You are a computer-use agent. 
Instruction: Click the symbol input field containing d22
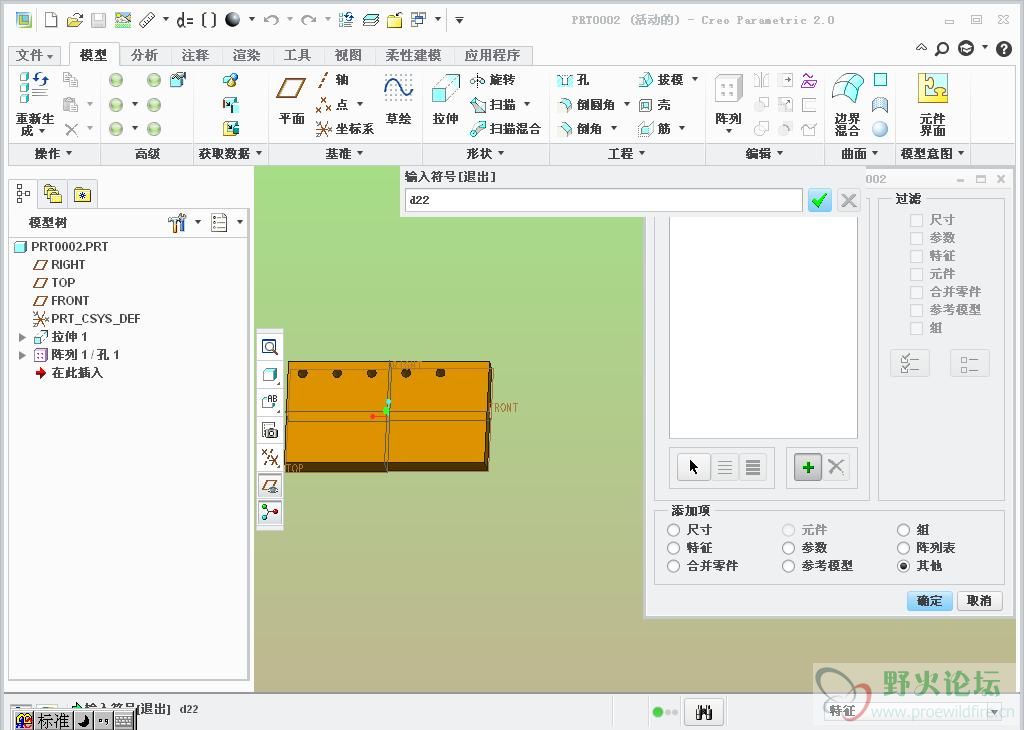[603, 200]
